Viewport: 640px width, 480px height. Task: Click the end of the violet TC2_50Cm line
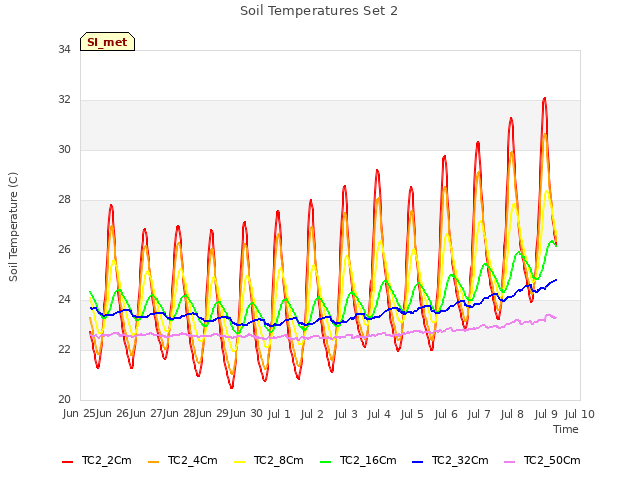click(556, 318)
